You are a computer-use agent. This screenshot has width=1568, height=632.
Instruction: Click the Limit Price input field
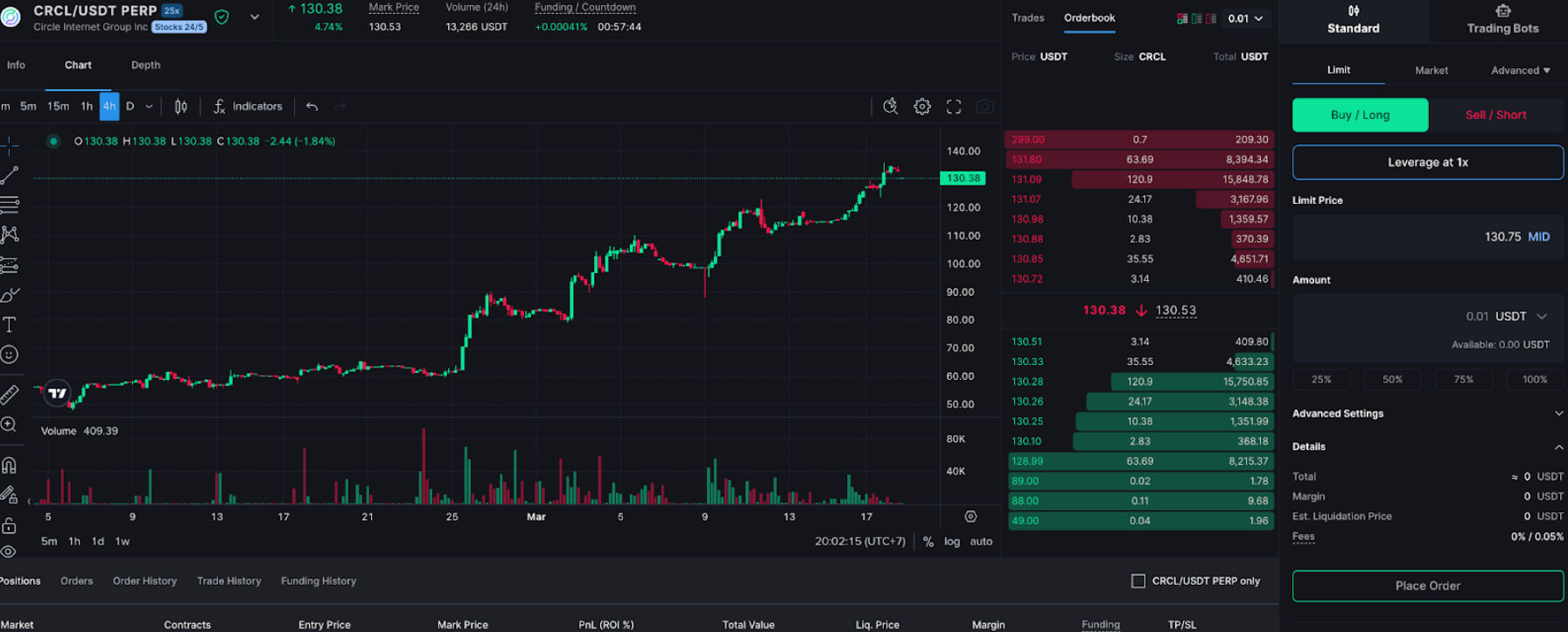[x=1427, y=236]
